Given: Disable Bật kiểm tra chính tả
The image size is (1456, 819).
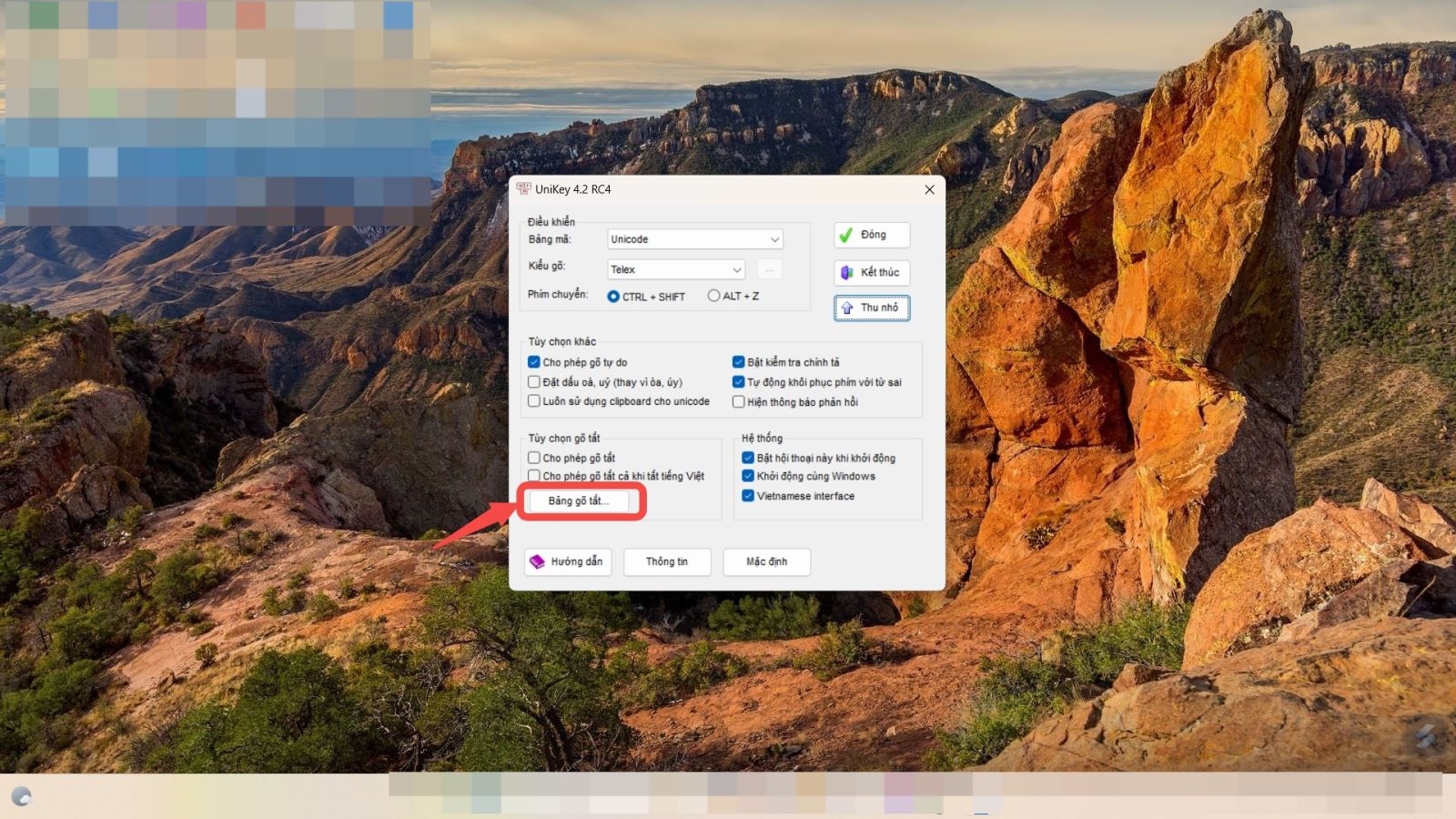Looking at the screenshot, I should coord(738,362).
